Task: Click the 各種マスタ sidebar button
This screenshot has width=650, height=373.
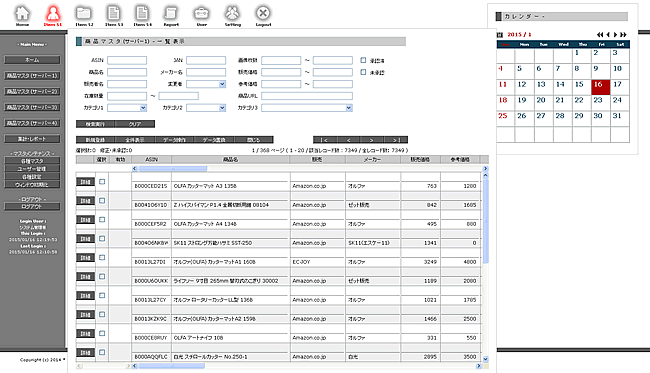Action: pyautogui.click(x=32, y=161)
